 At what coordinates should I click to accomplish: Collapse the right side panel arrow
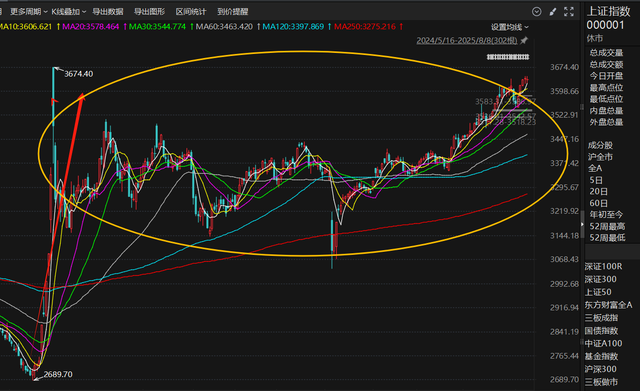tap(582, 224)
